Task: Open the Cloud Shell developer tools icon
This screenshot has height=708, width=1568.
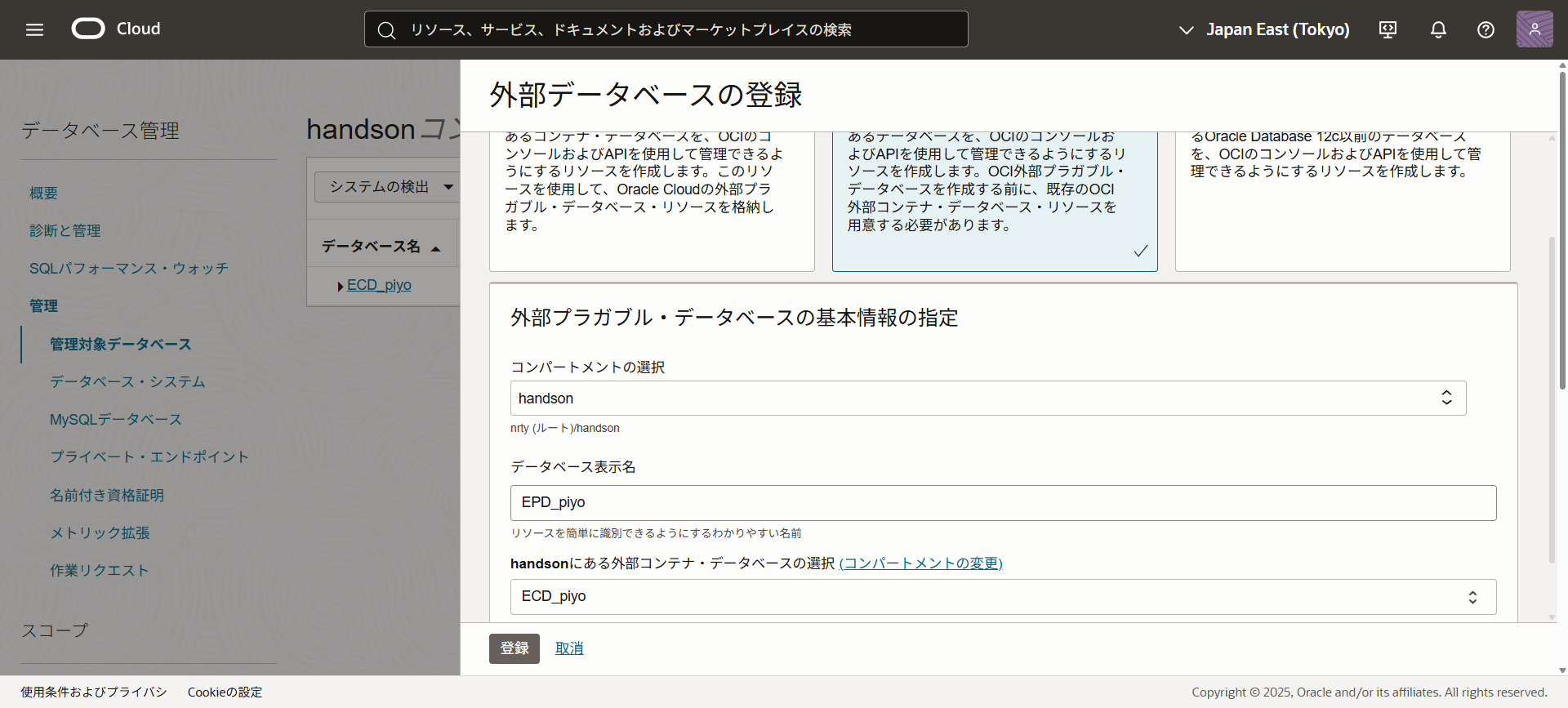Action: (1388, 29)
